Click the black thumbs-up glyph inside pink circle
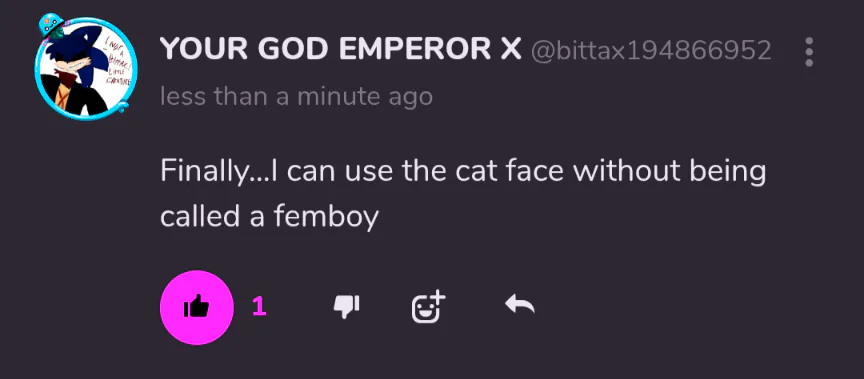 [197, 306]
